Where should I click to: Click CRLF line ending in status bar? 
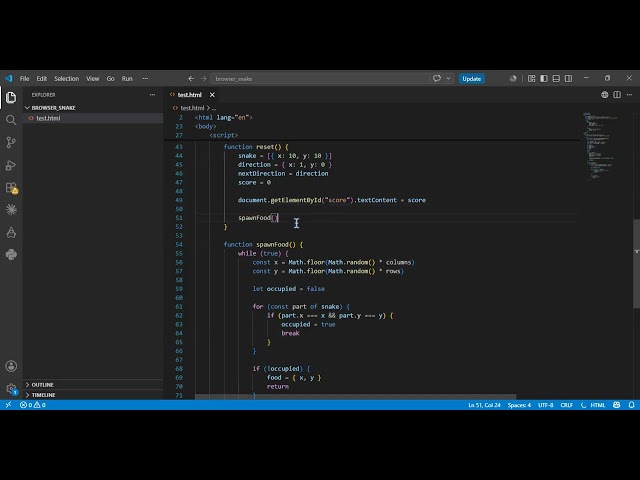(567, 405)
